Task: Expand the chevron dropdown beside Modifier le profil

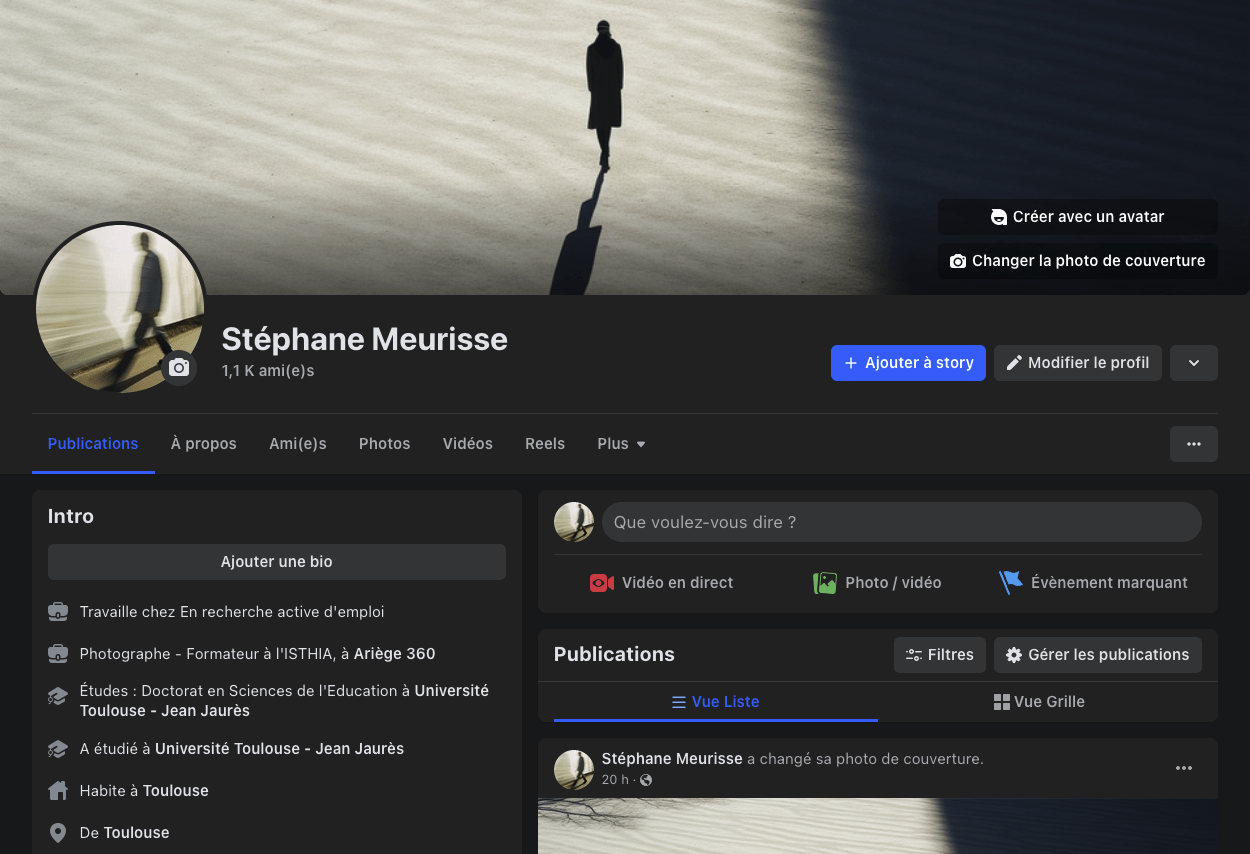Action: [1194, 363]
